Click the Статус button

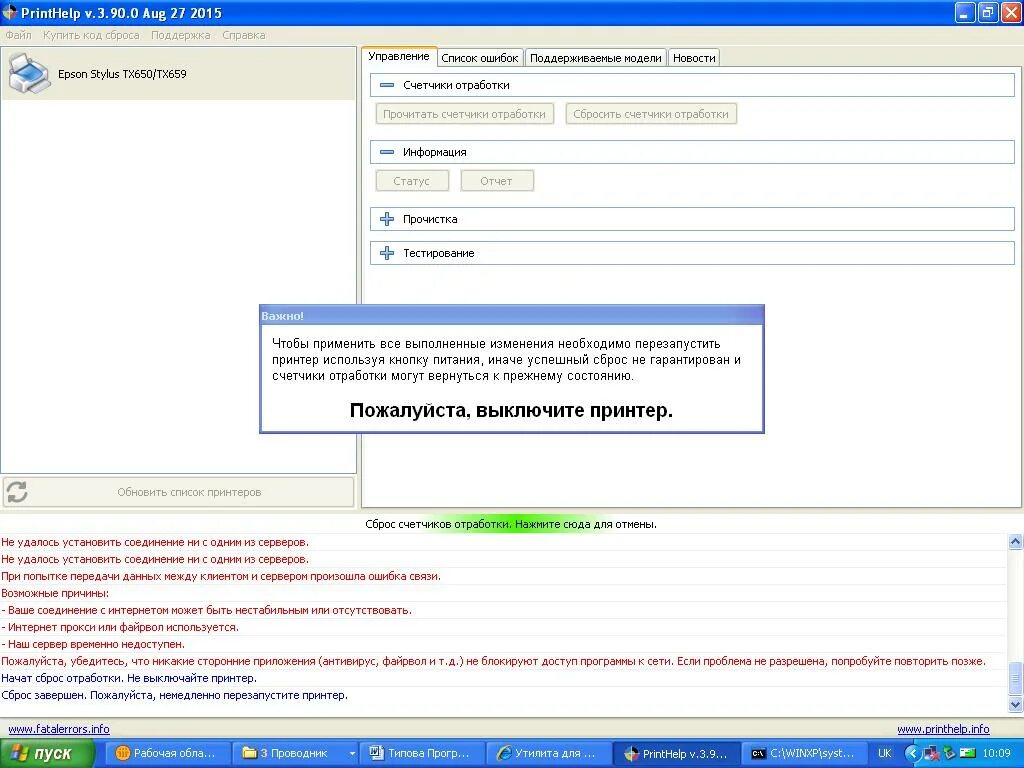click(411, 181)
